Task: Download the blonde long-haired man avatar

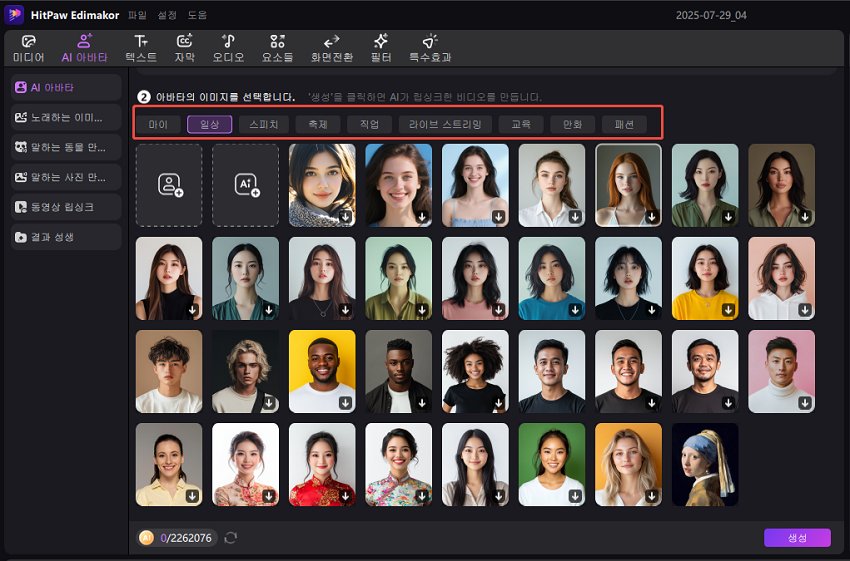Action: [x=269, y=403]
